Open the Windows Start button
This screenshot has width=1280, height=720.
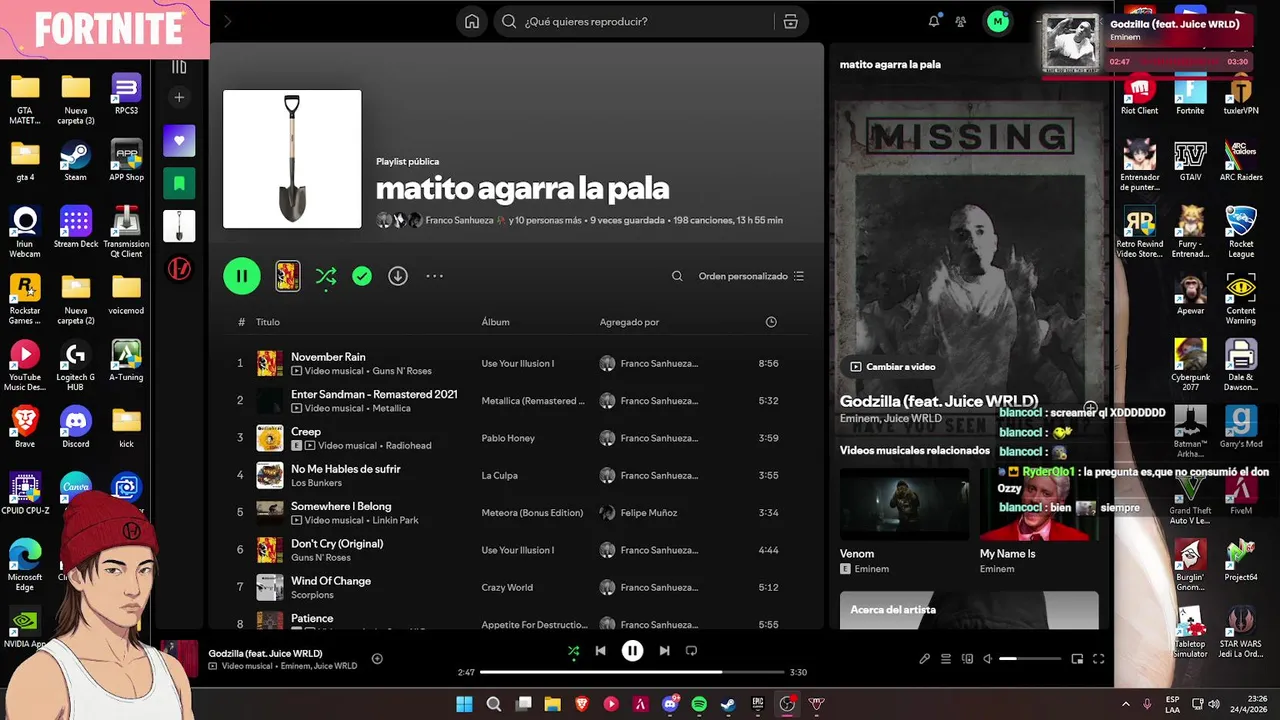465,704
